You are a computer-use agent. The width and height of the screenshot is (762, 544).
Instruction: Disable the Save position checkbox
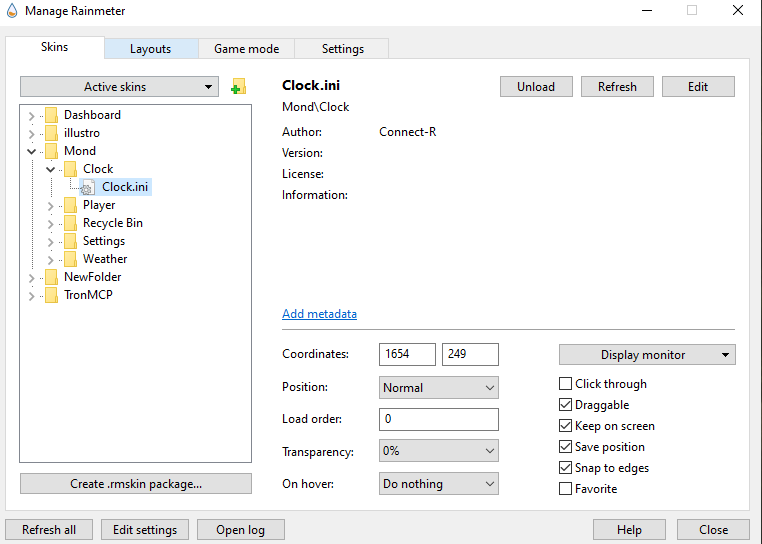(565, 446)
